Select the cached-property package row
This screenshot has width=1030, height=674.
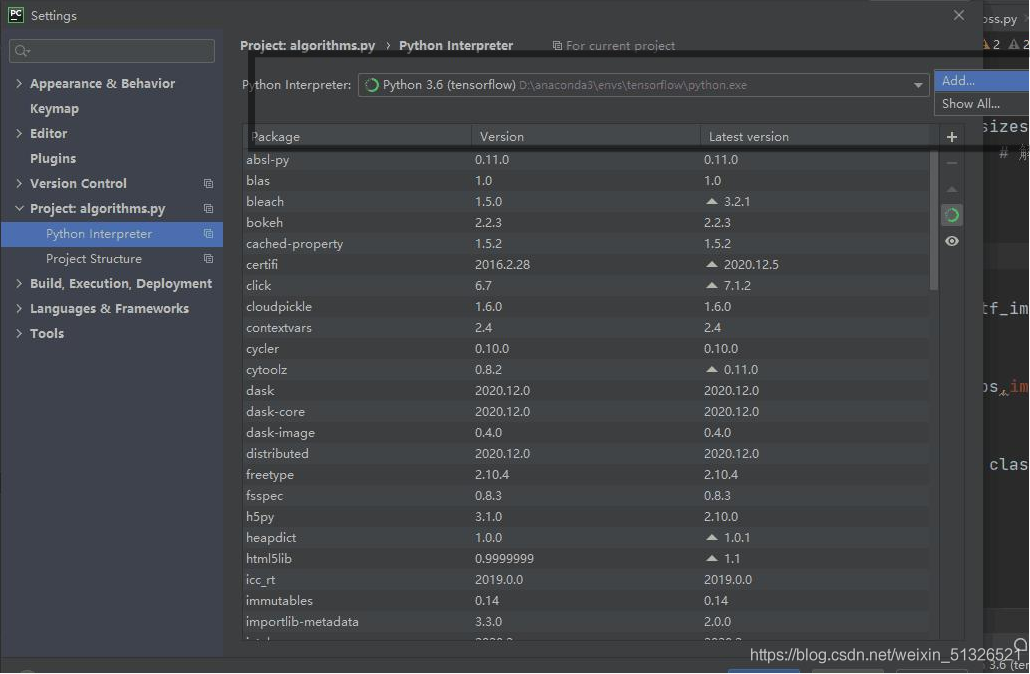point(586,244)
